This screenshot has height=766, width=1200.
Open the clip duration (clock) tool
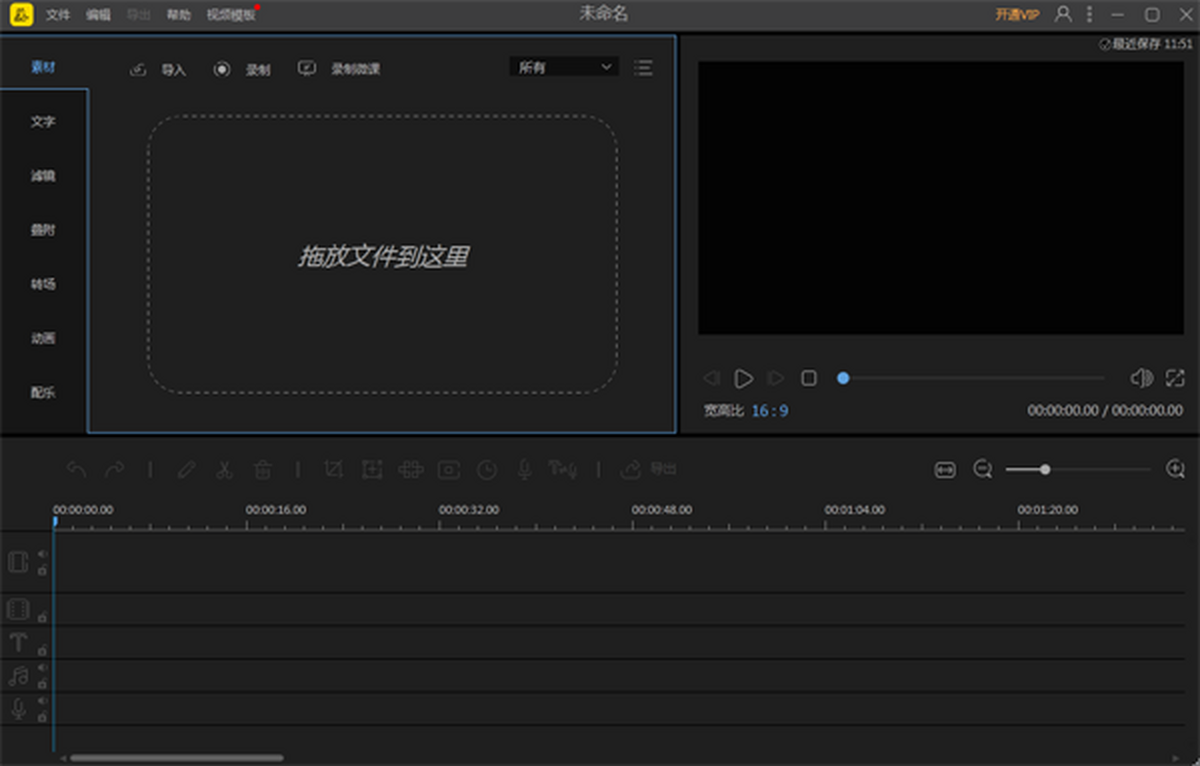point(487,469)
